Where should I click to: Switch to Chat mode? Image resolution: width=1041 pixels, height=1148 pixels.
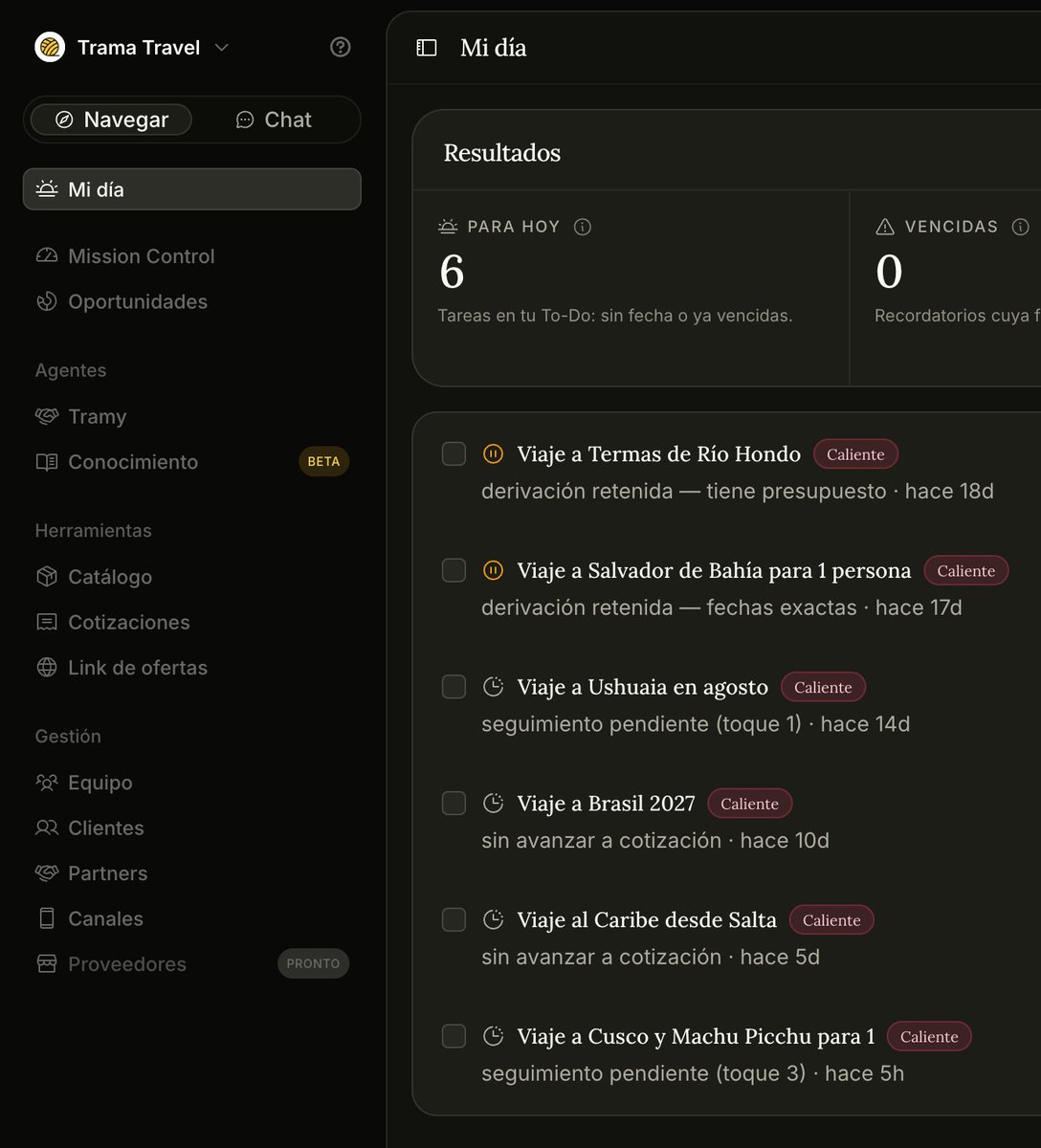(274, 120)
